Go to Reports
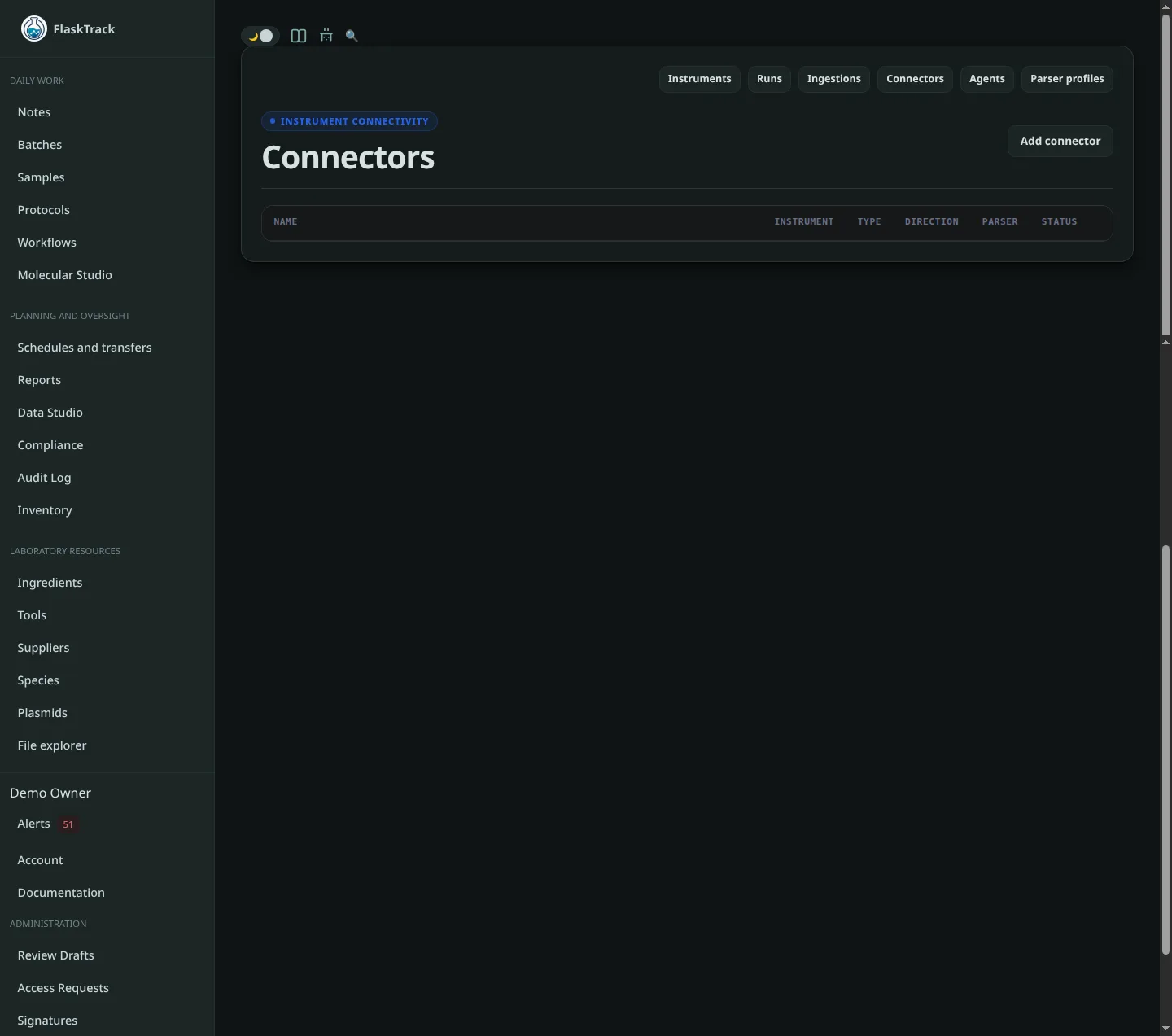1172x1036 pixels. click(107, 380)
